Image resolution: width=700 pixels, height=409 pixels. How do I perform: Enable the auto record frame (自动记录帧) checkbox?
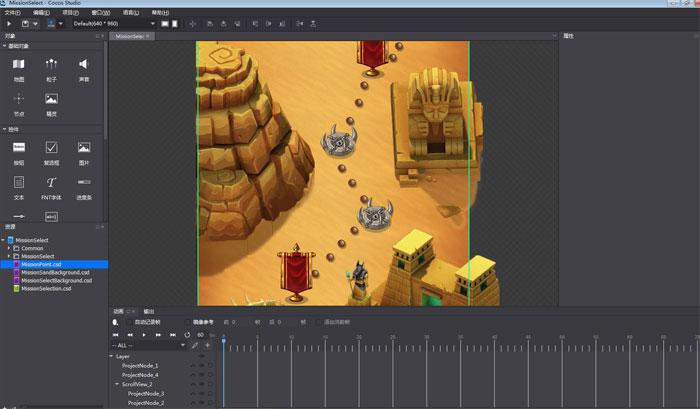(x=130, y=322)
